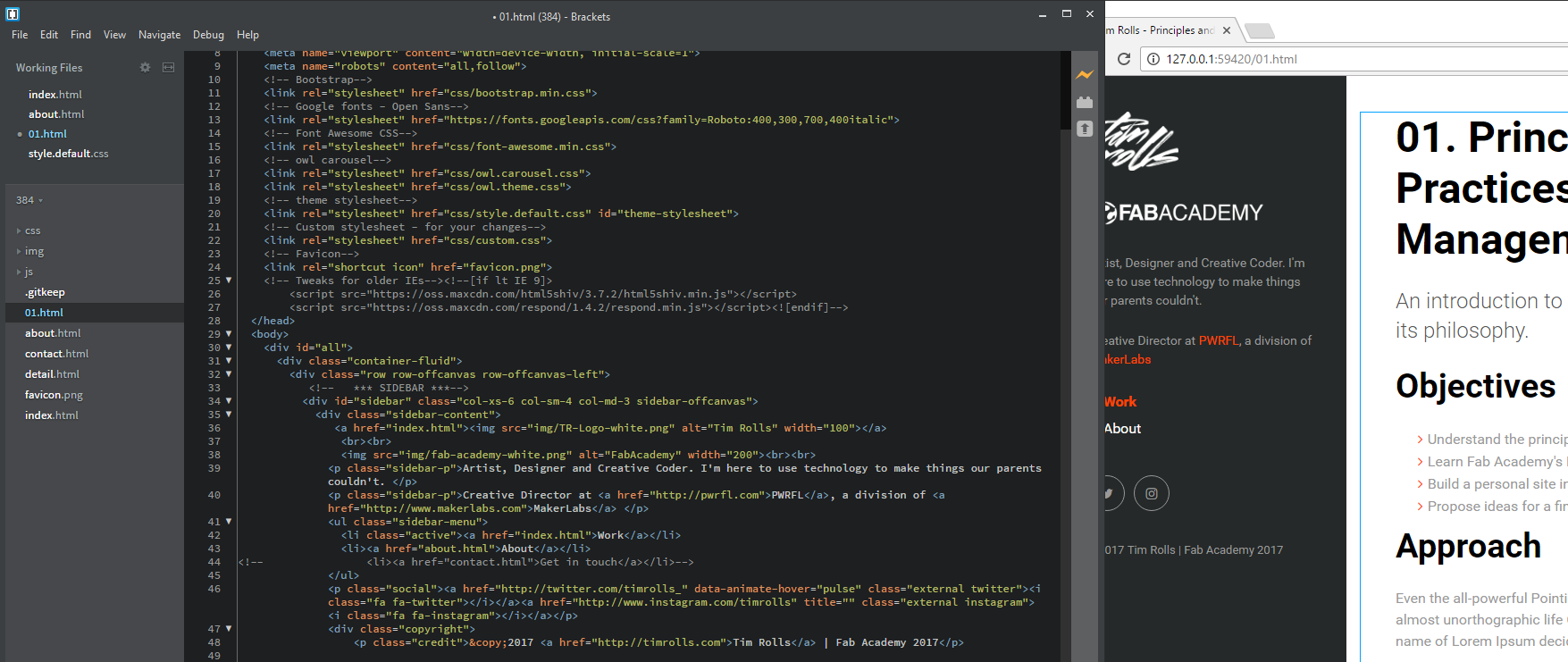The image size is (1568, 662).
Task: Click 'Working Files' header text
Action: tap(49, 68)
